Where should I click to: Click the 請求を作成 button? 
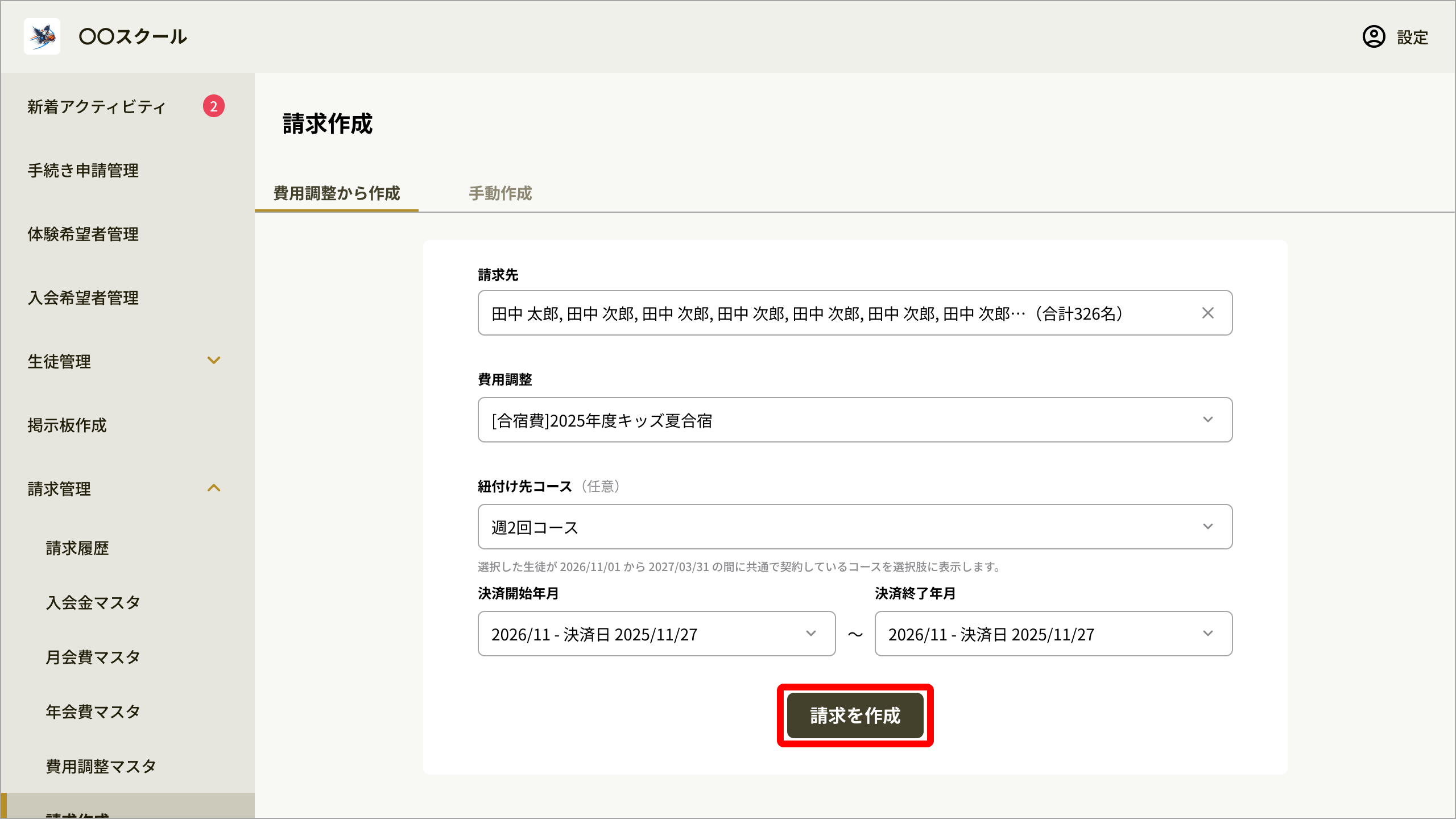(855, 715)
